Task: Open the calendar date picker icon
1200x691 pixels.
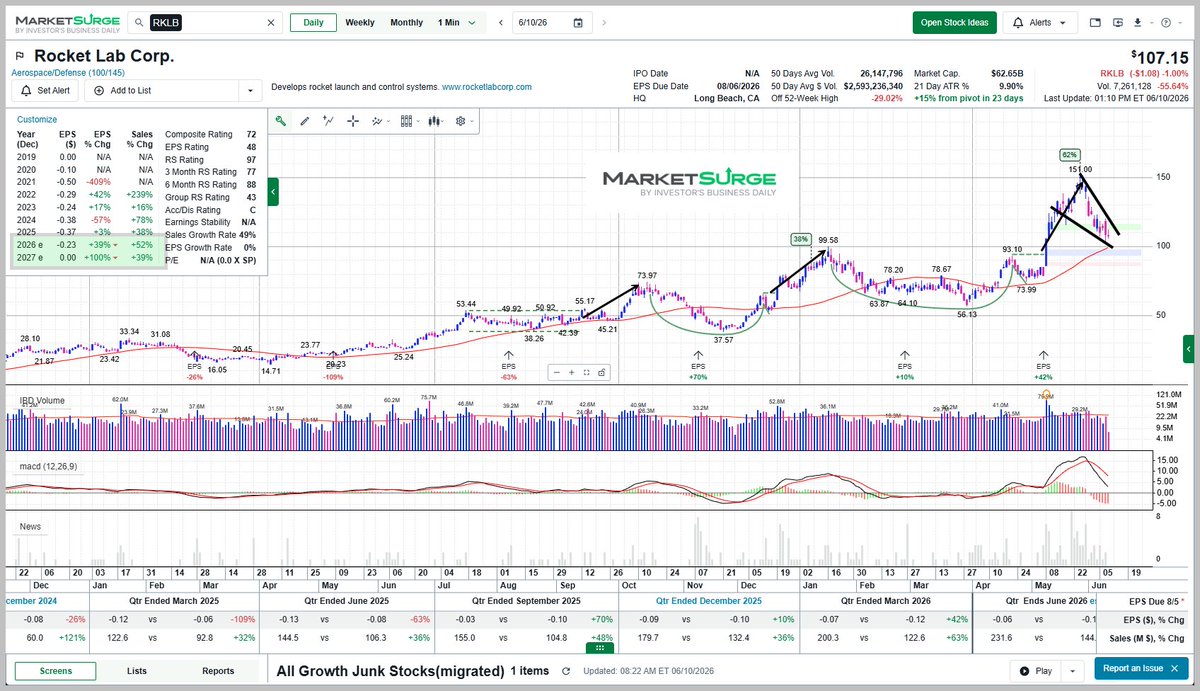Action: pos(578,23)
